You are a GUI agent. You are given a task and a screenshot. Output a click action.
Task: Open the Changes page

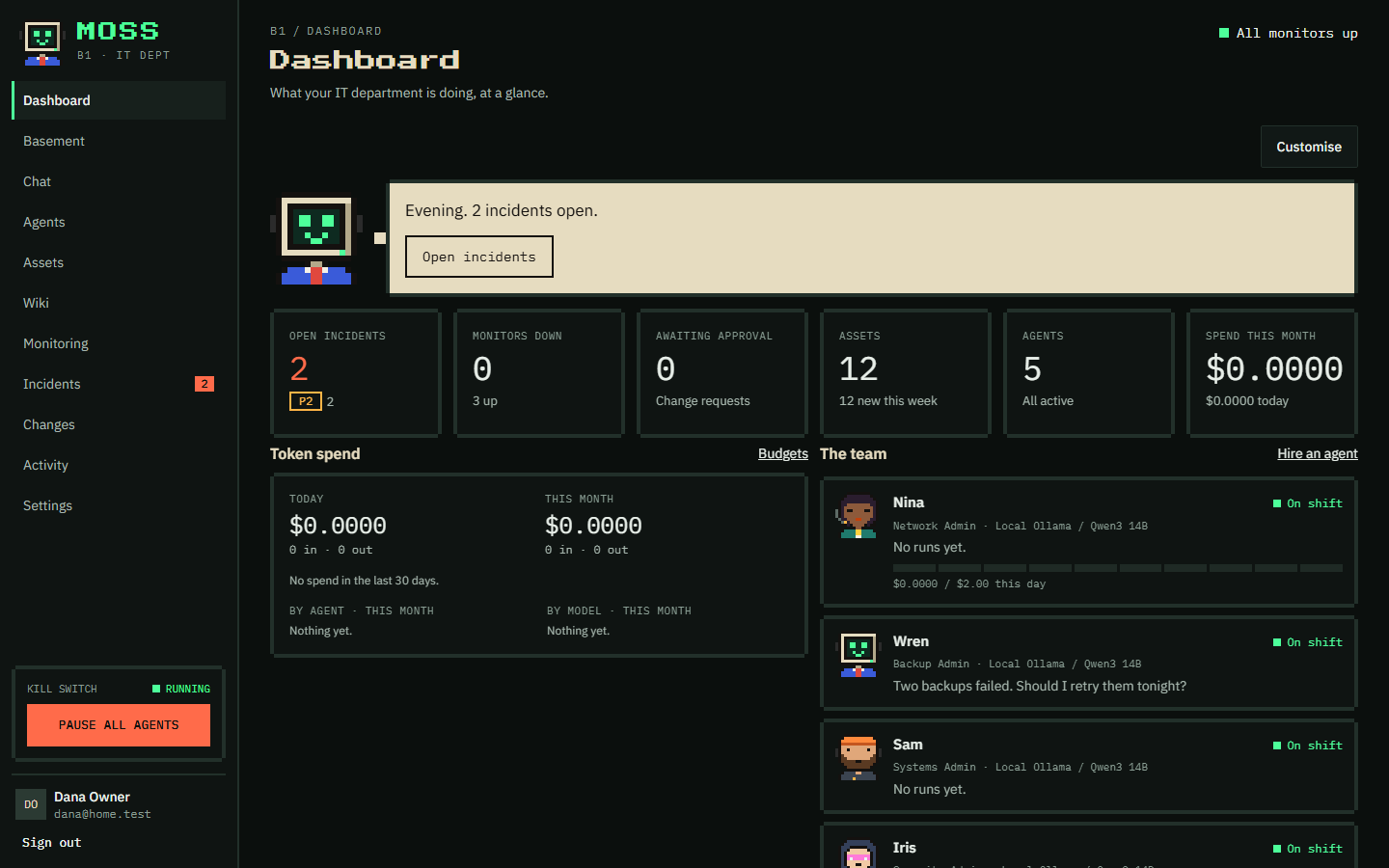click(x=119, y=424)
